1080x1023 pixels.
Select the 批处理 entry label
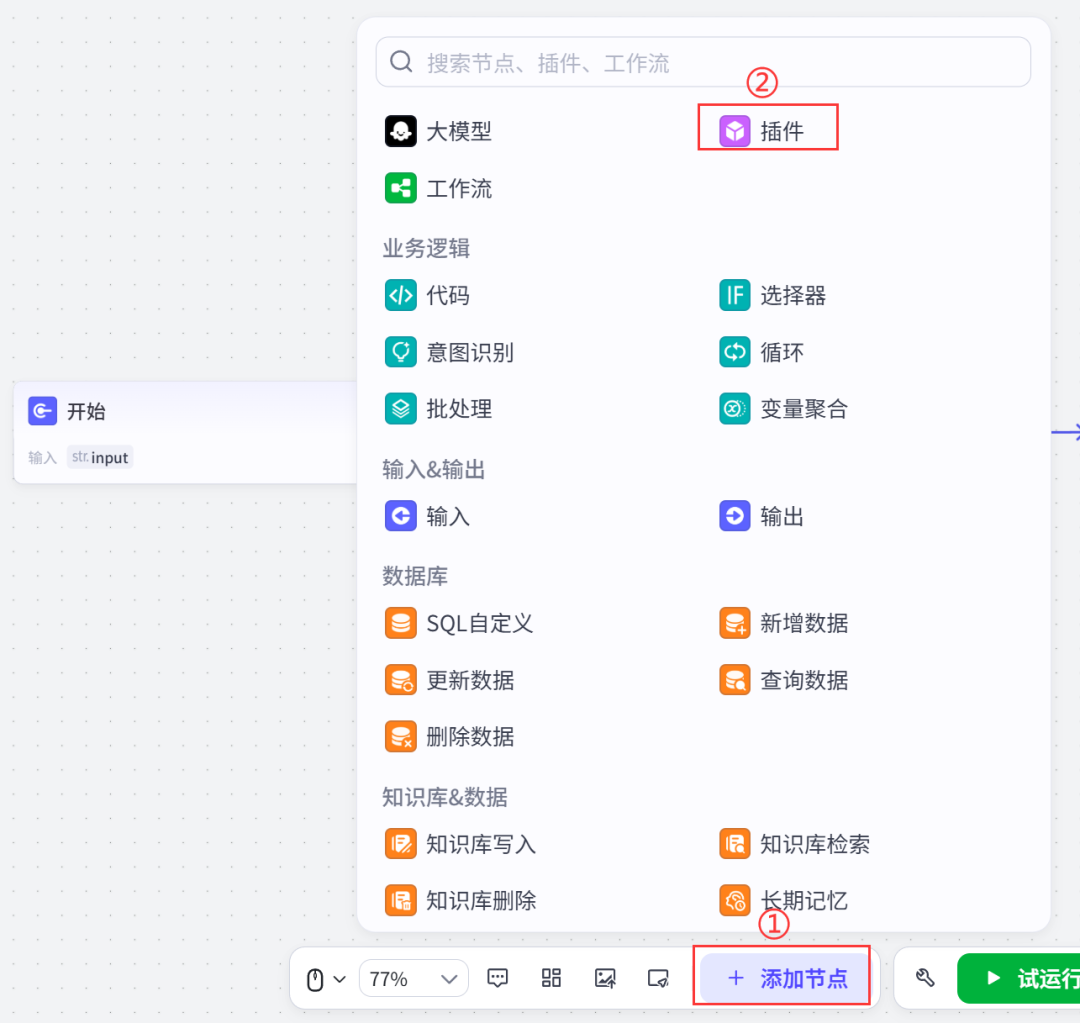pos(459,409)
